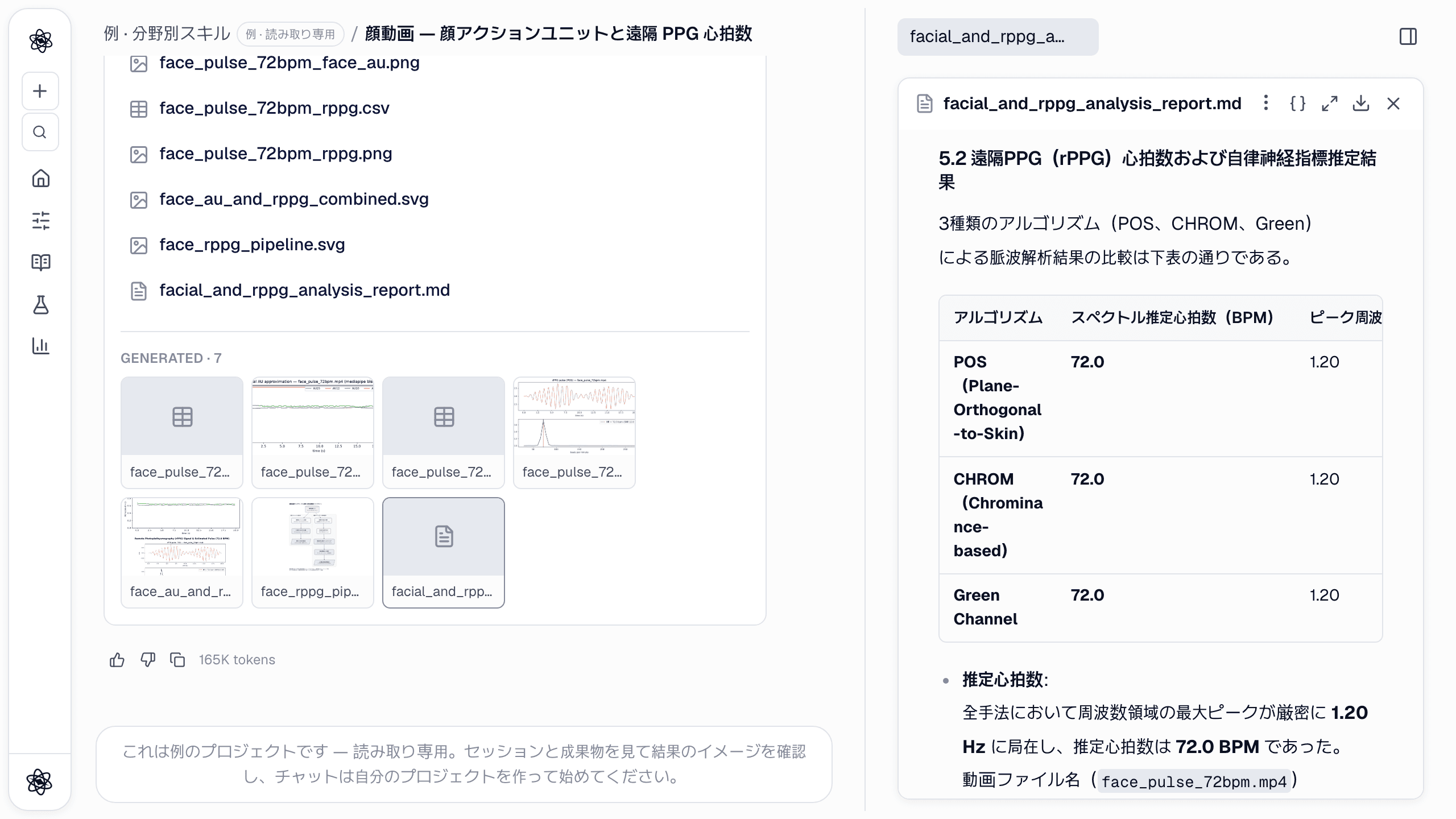Click the 165K tokens label
The width and height of the screenshot is (1456, 819).
pos(237,660)
